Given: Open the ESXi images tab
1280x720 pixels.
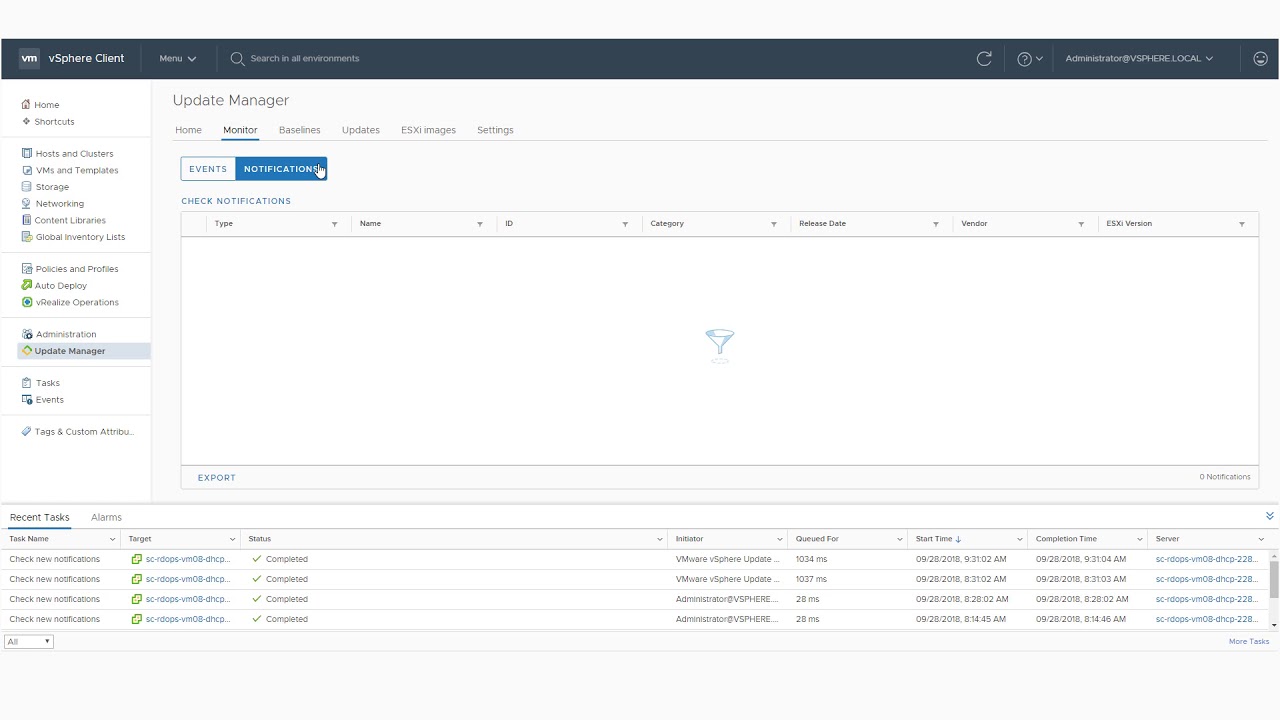Looking at the screenshot, I should tap(428, 130).
